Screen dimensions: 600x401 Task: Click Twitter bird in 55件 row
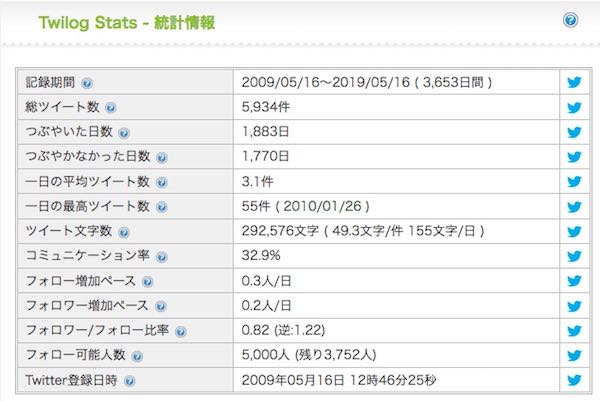pos(574,207)
